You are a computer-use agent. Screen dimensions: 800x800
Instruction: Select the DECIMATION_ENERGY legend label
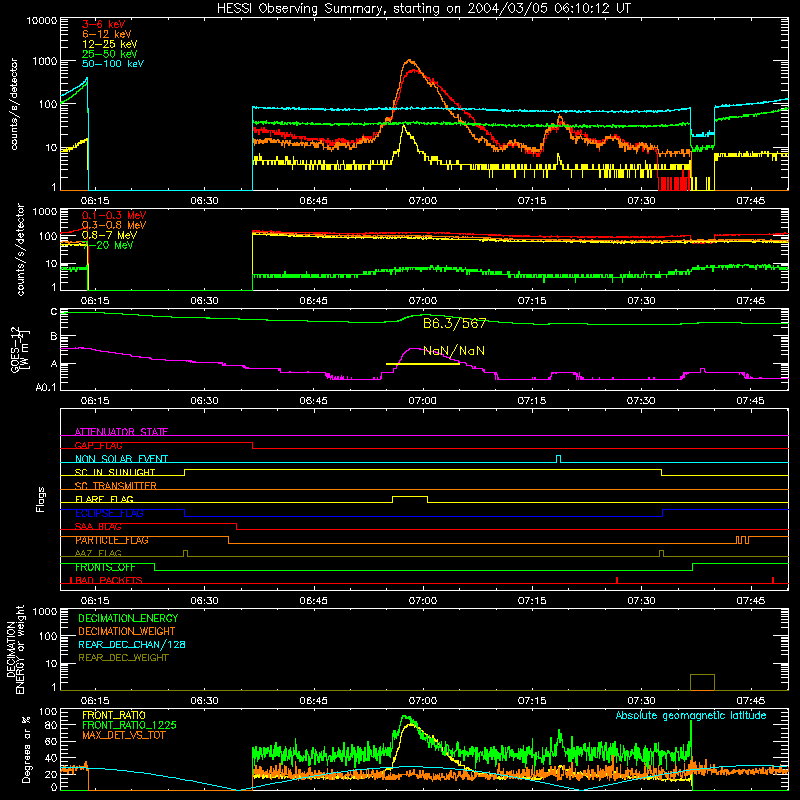(x=128, y=618)
